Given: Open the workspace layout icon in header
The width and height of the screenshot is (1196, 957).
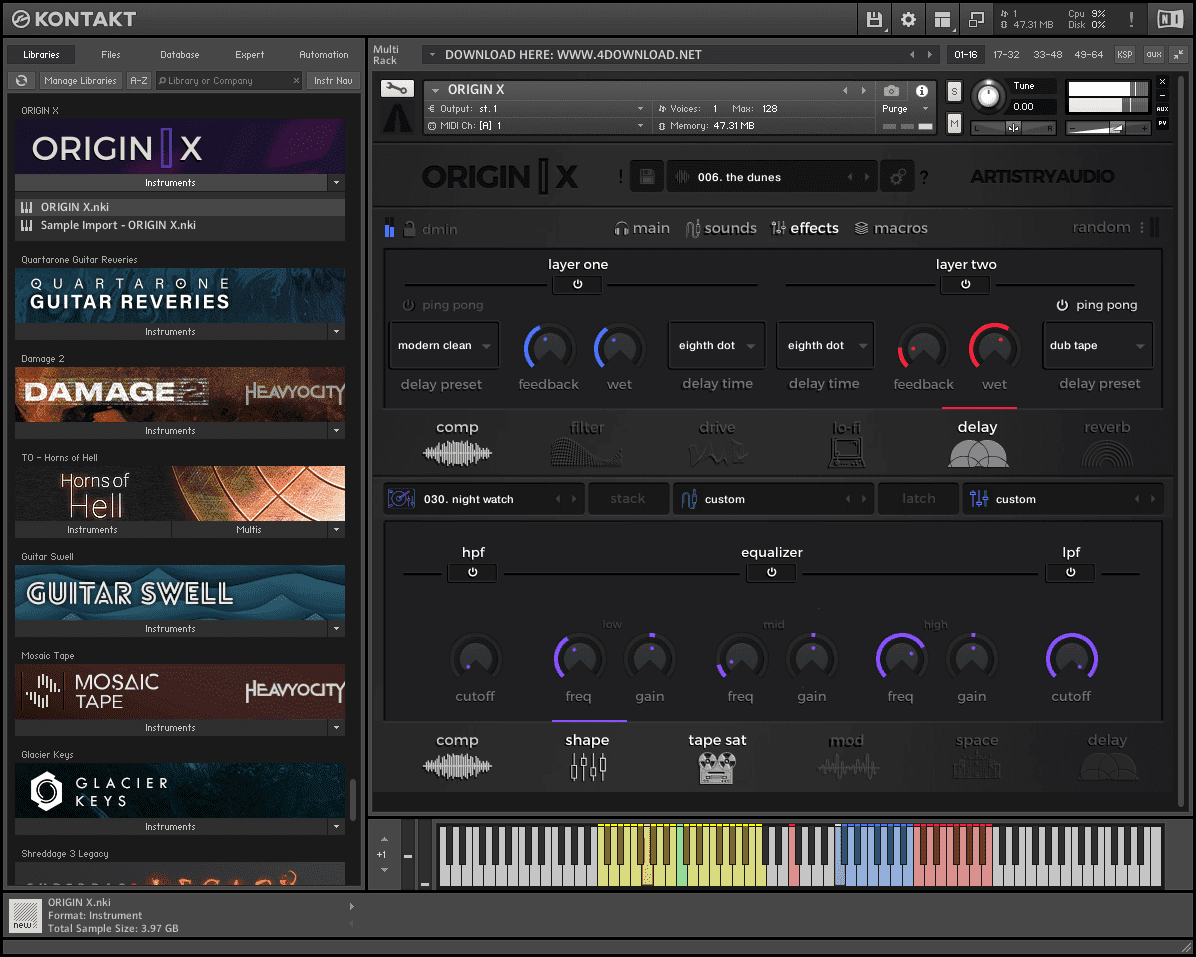Looking at the screenshot, I should pos(943,19).
